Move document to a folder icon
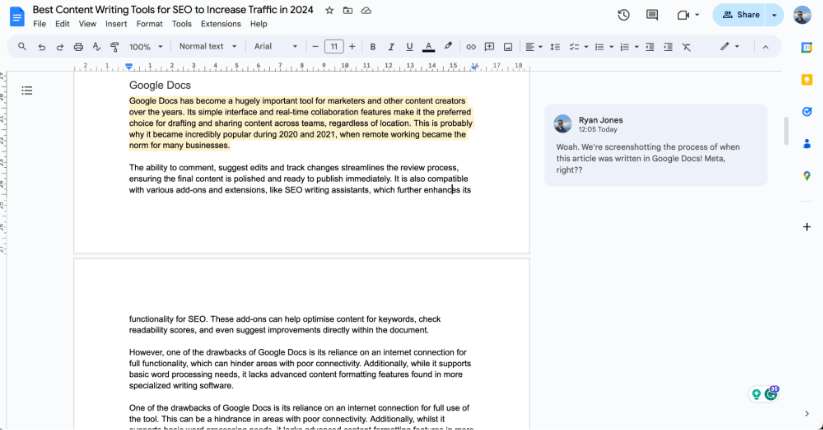823x430 pixels. (347, 10)
